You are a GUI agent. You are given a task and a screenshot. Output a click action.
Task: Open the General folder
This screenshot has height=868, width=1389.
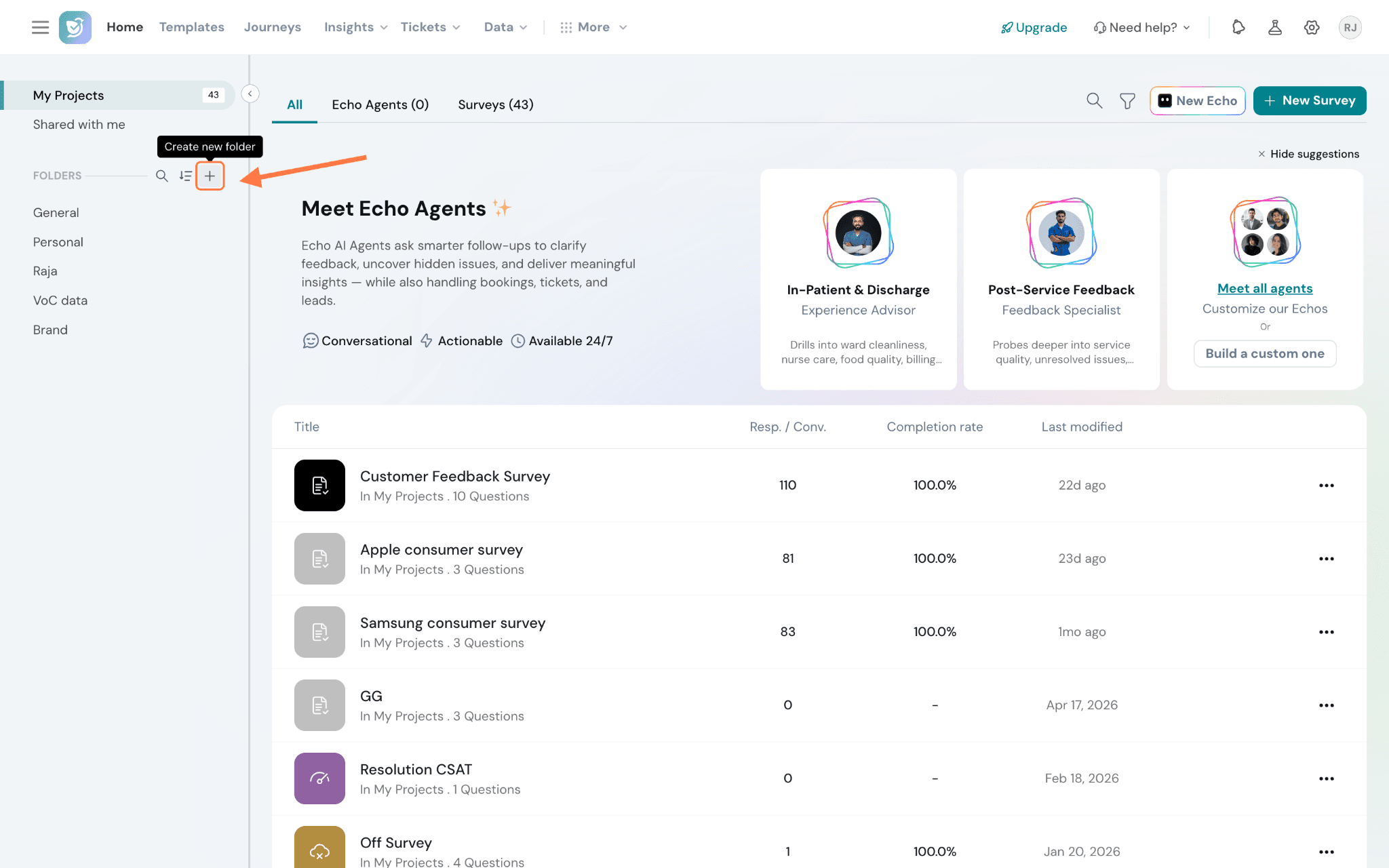(56, 212)
